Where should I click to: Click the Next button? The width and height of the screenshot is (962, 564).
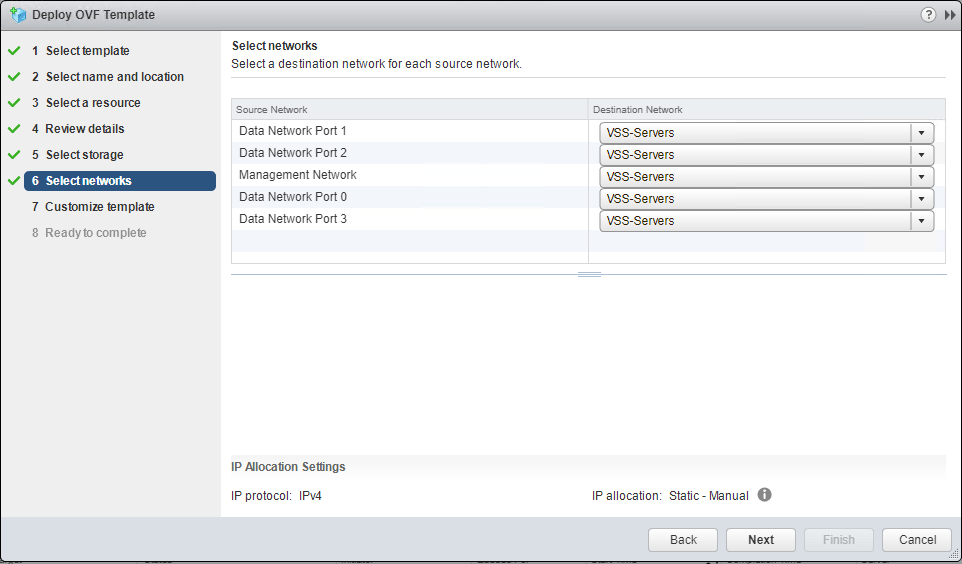coord(761,540)
